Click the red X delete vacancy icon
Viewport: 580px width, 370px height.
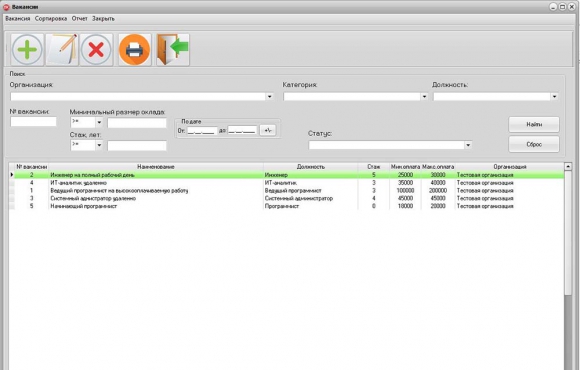point(96,50)
